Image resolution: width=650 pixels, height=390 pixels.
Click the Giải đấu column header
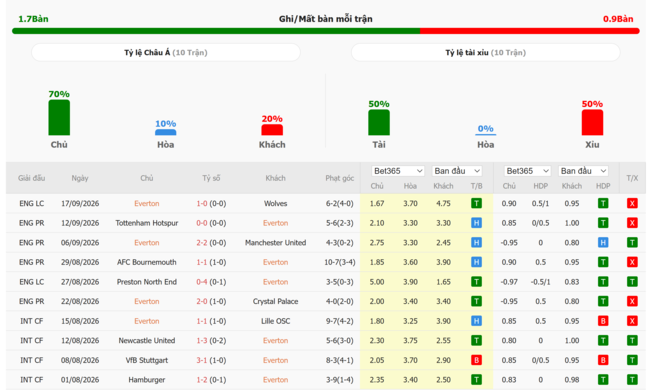tap(32, 178)
